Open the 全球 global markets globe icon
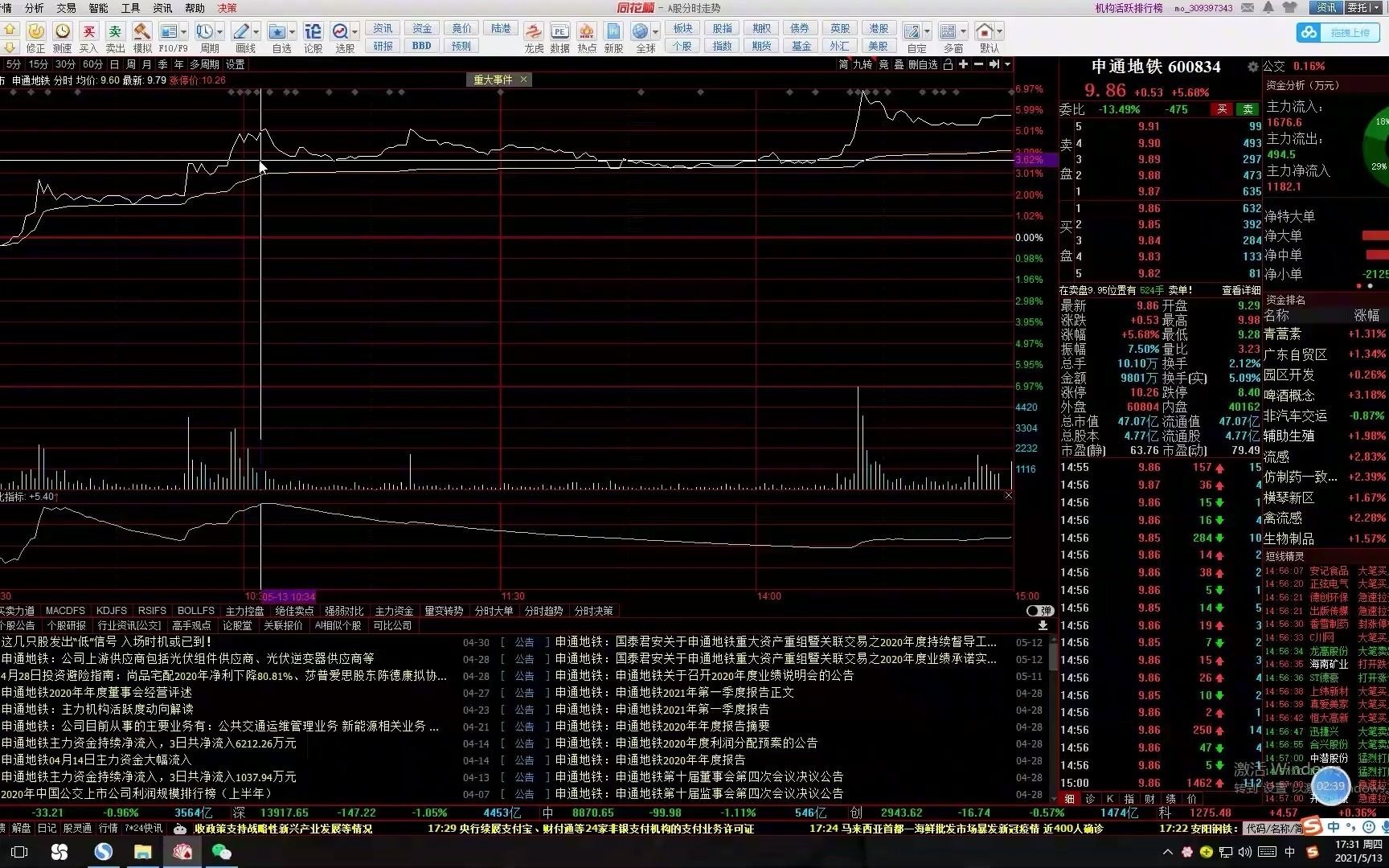Image resolution: width=1389 pixels, height=868 pixels. point(641,31)
